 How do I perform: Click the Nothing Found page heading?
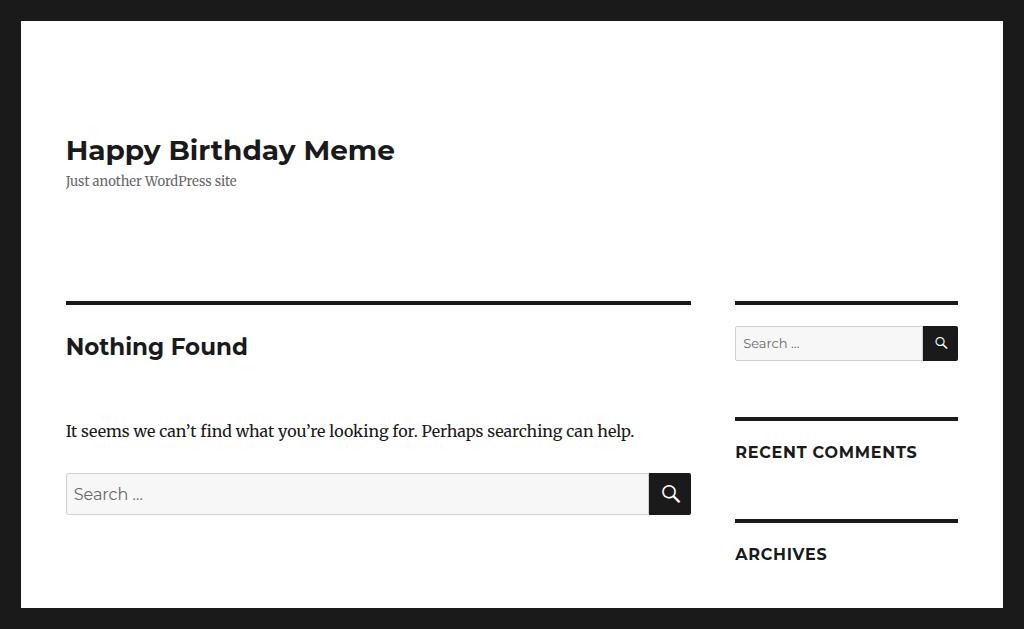156,346
